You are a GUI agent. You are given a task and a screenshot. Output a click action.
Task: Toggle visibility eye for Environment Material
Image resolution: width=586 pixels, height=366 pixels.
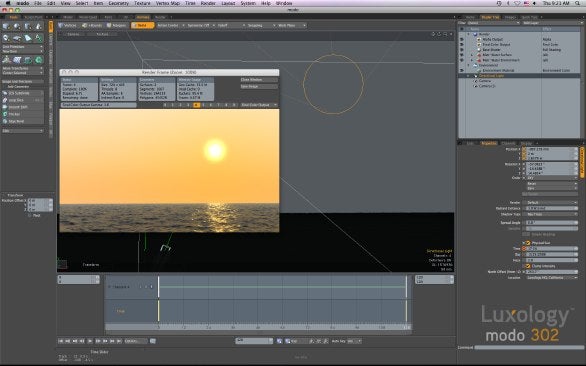(462, 70)
